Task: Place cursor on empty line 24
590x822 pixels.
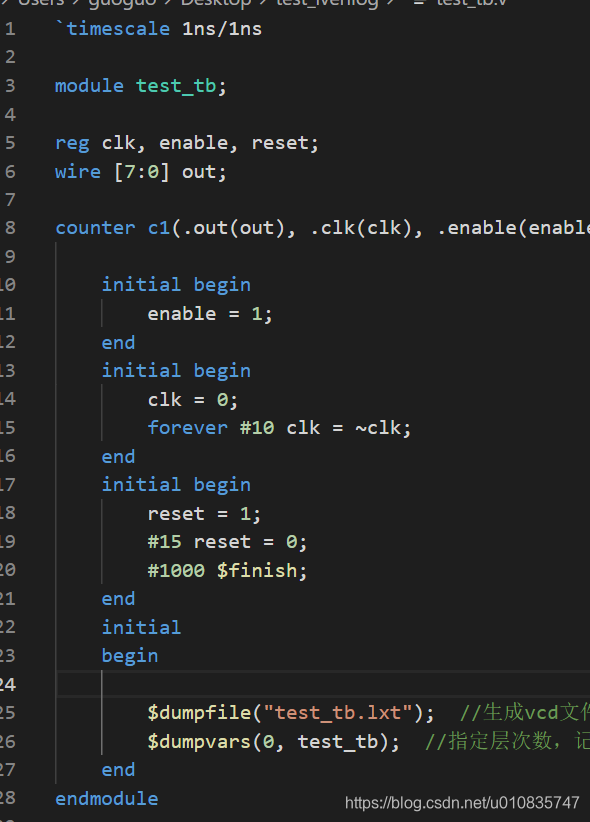Action: pyautogui.click(x=323, y=684)
